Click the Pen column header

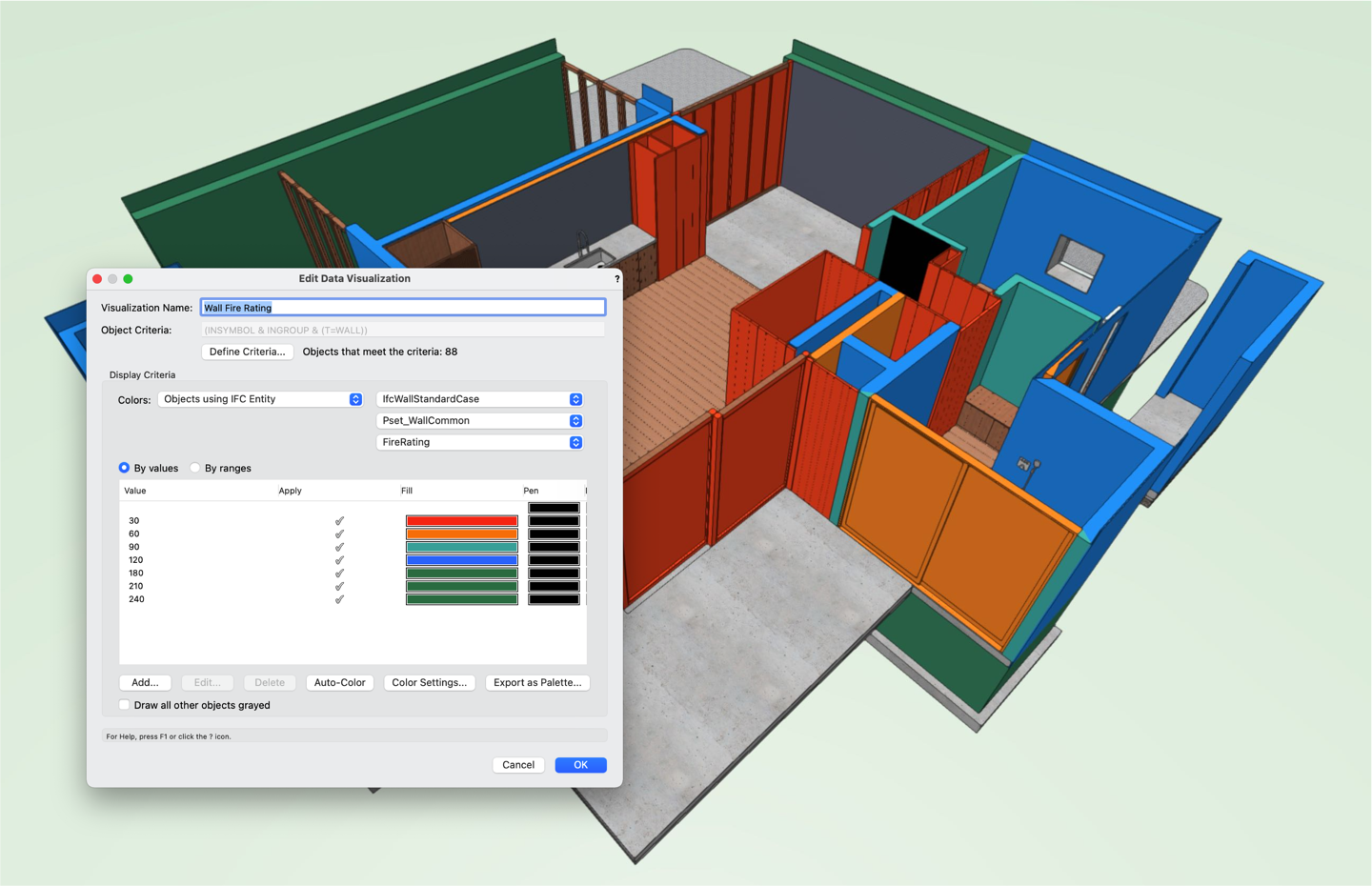531,491
